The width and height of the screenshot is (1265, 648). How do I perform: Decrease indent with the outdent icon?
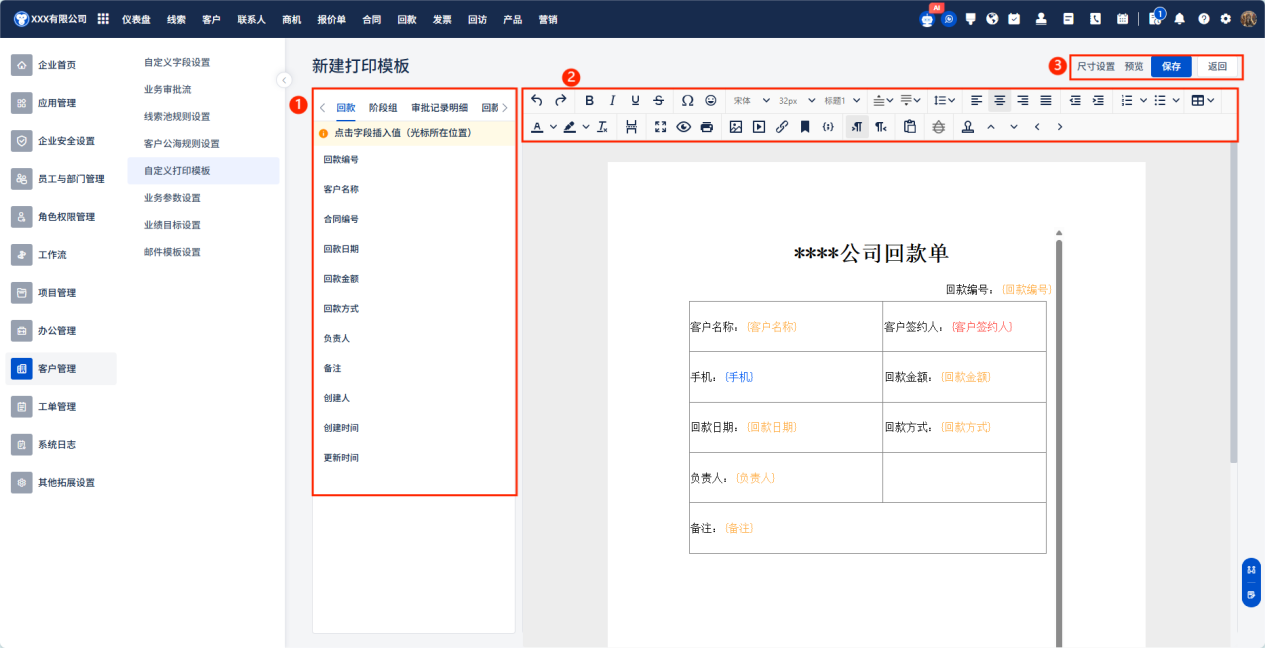point(1075,100)
